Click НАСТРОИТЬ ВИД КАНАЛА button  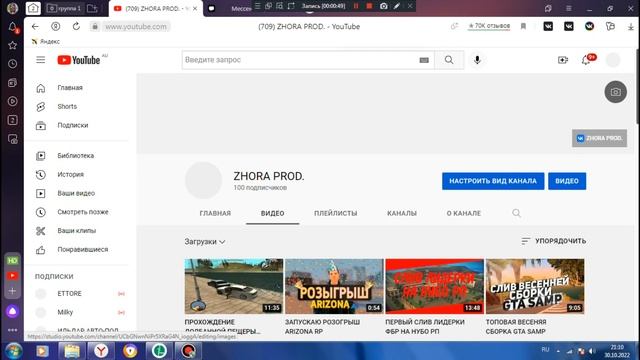pos(493,181)
